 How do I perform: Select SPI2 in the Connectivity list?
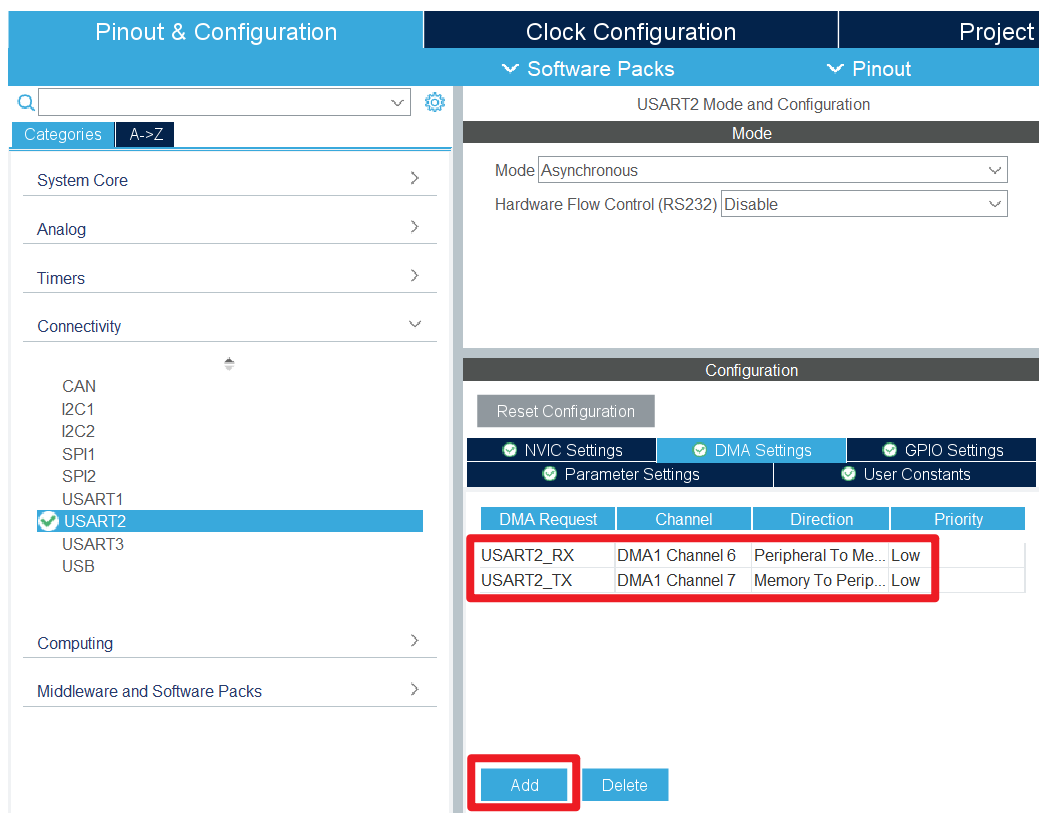click(x=78, y=476)
